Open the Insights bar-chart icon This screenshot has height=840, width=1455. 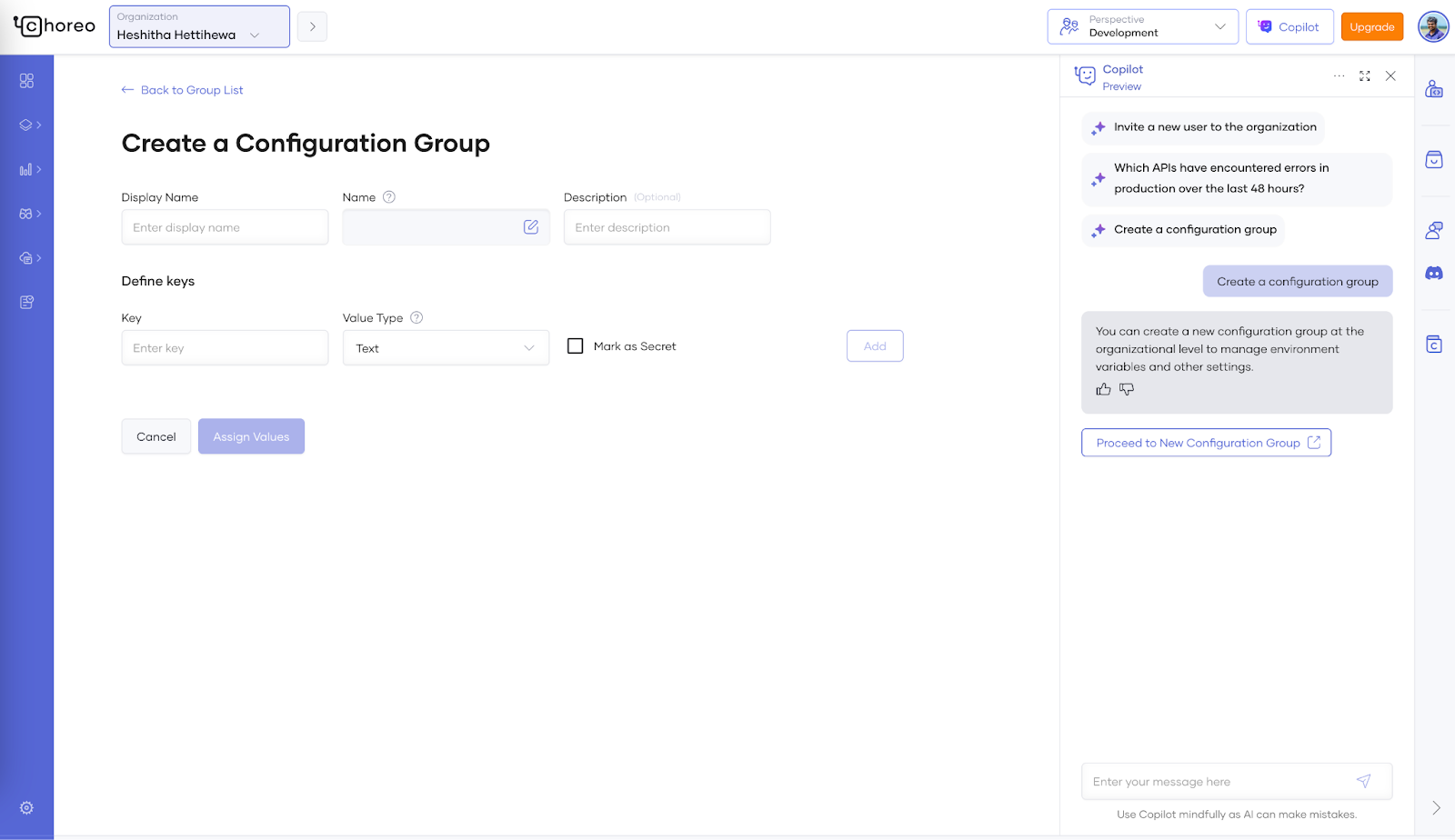(x=26, y=169)
